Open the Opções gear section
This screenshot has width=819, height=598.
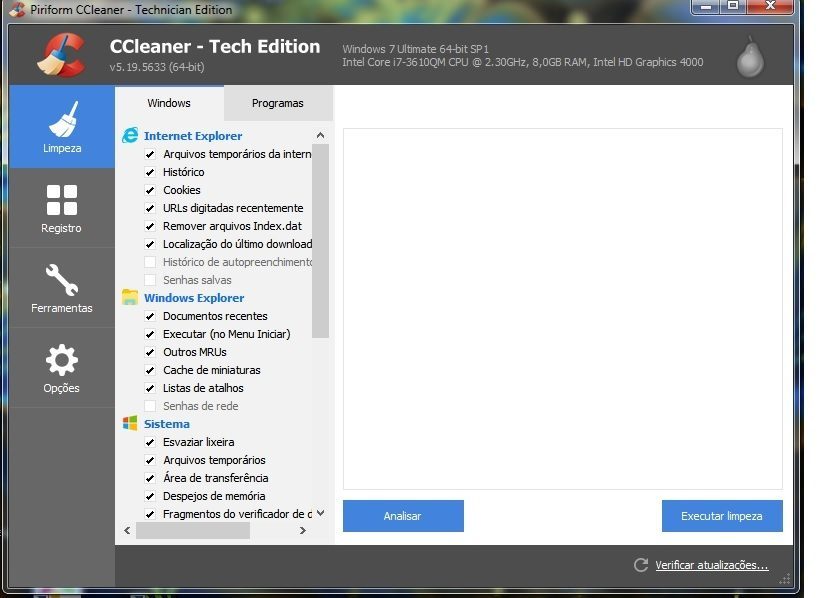pos(62,367)
